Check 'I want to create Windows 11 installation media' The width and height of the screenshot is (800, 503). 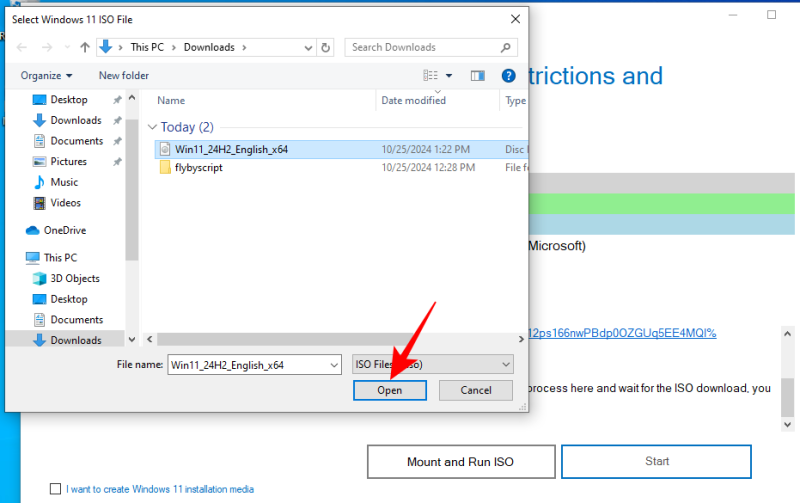pos(56,489)
